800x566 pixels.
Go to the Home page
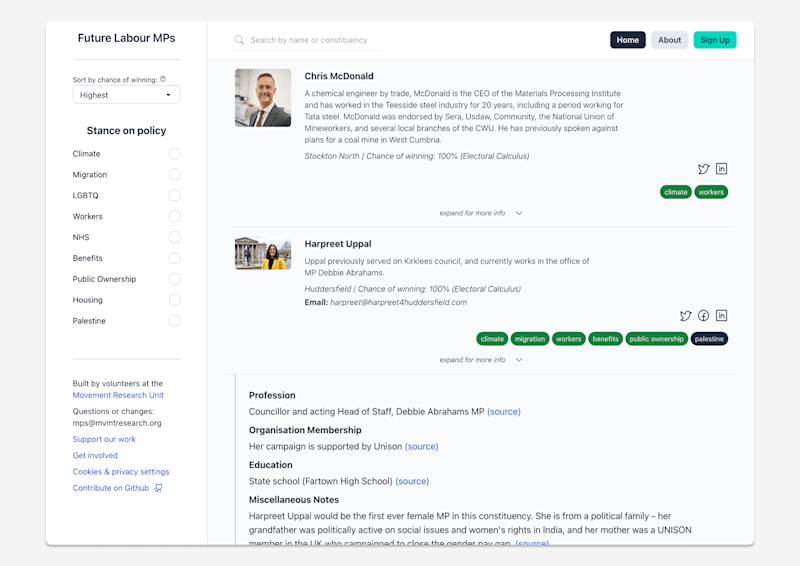tap(628, 40)
